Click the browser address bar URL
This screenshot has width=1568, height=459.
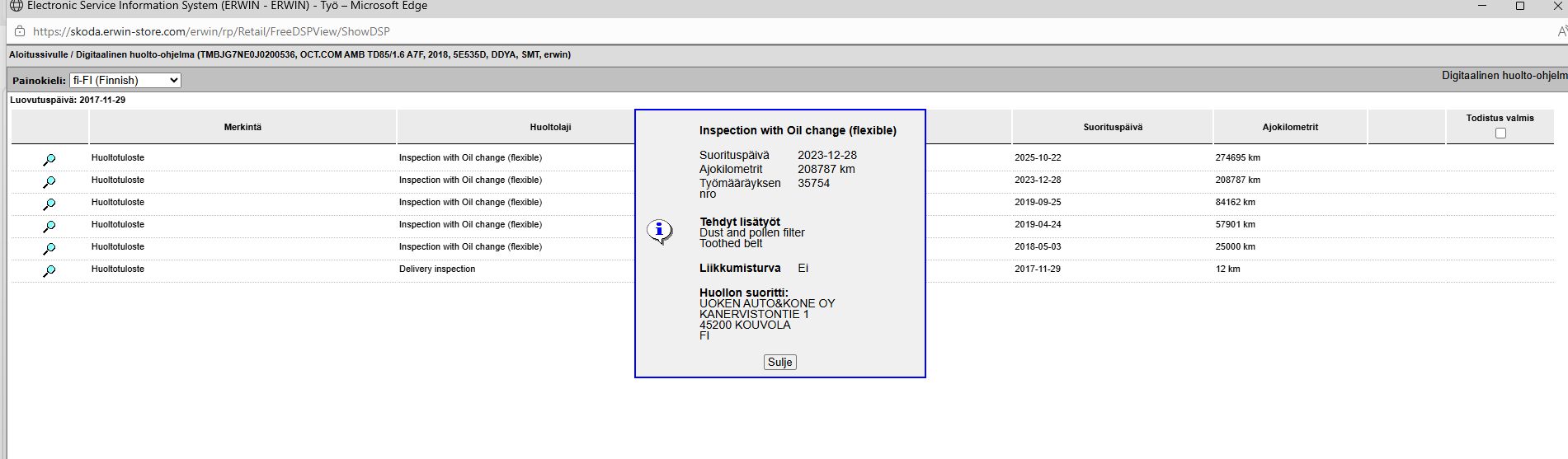[x=211, y=31]
